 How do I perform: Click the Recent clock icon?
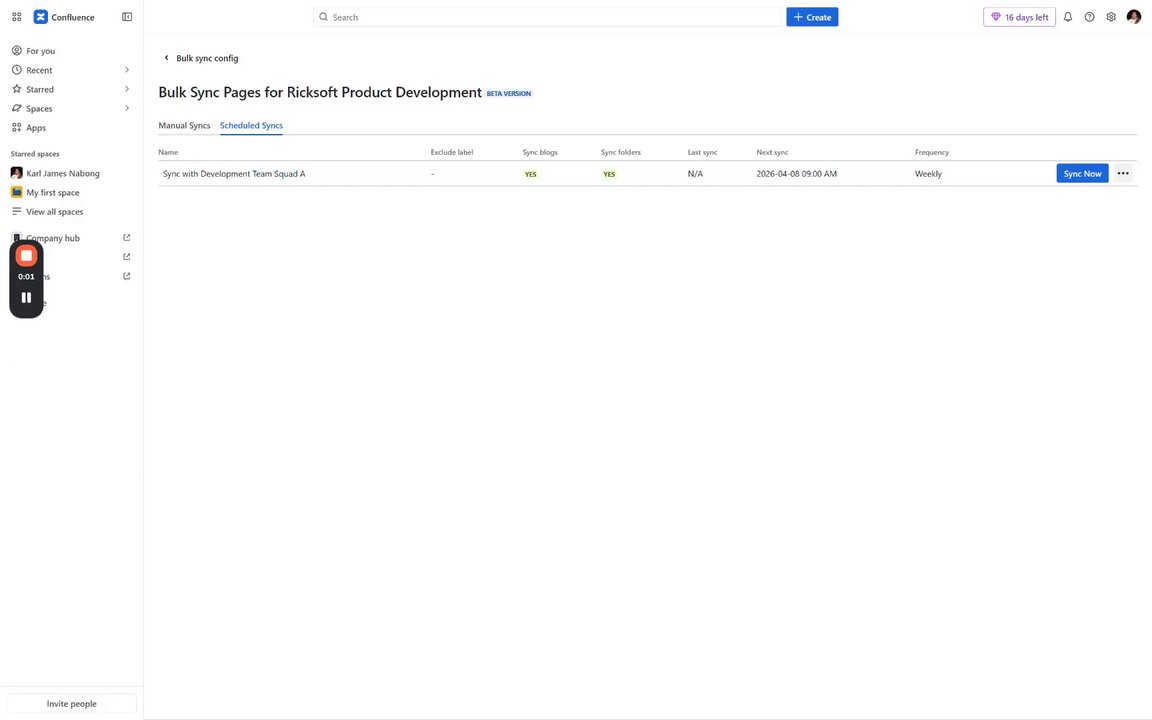tap(16, 70)
